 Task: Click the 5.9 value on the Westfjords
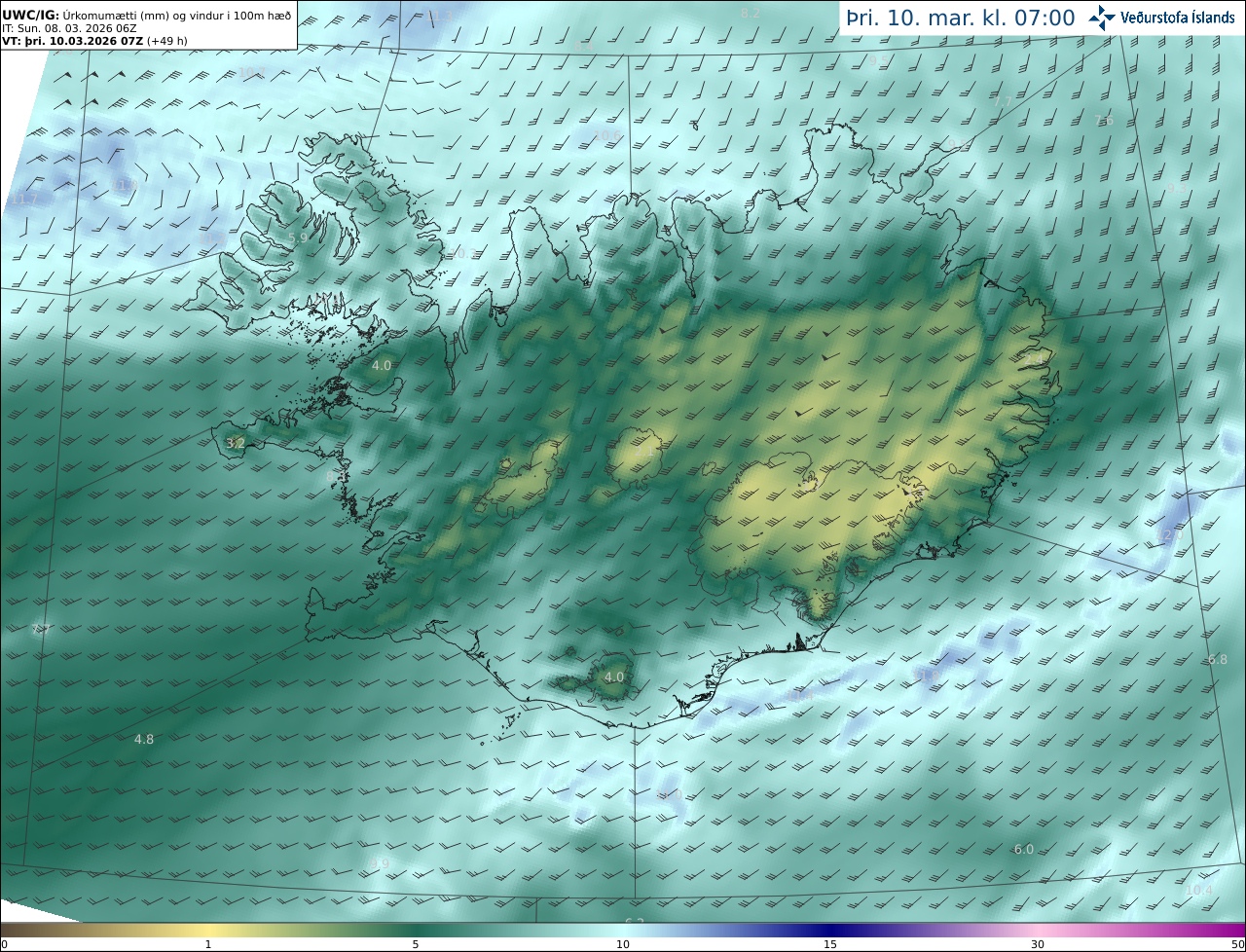(x=298, y=238)
